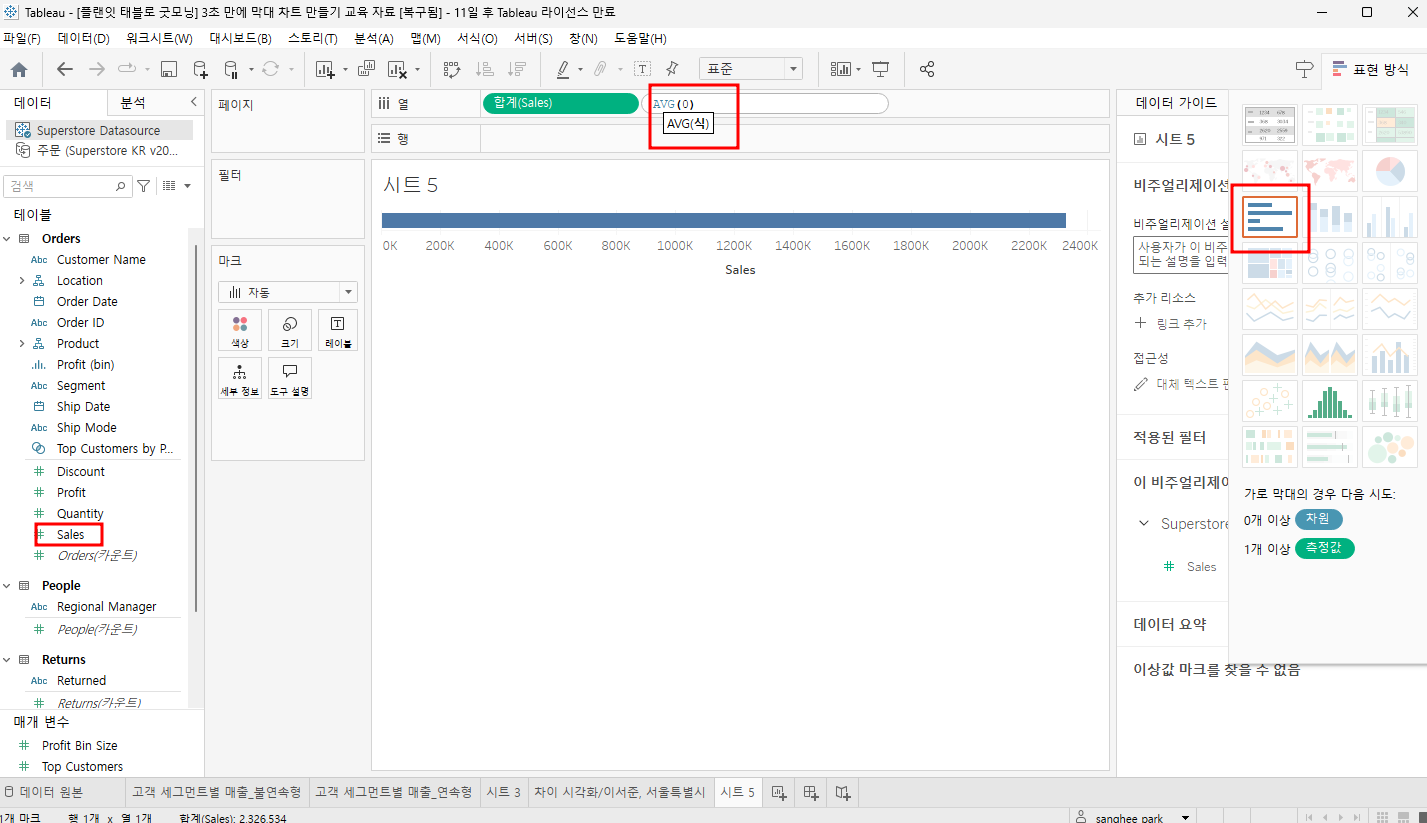Click the refresh data run update icon
This screenshot has width=1427, height=823.
tap(270, 69)
